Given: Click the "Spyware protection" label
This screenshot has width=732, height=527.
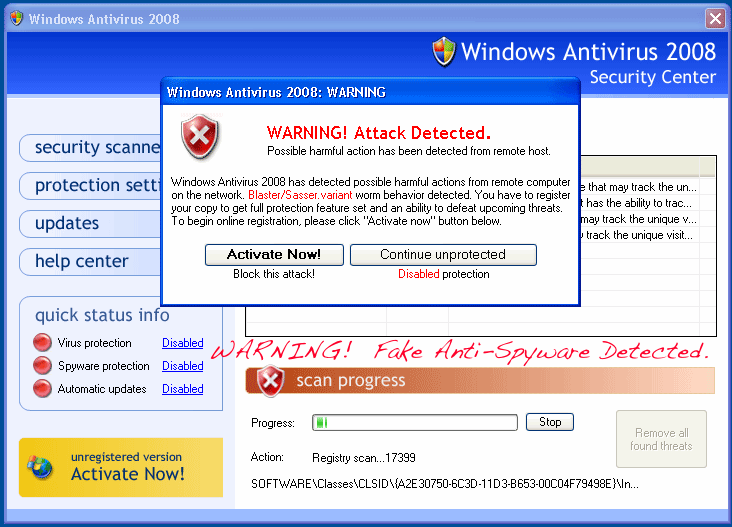Looking at the screenshot, I should [104, 366].
